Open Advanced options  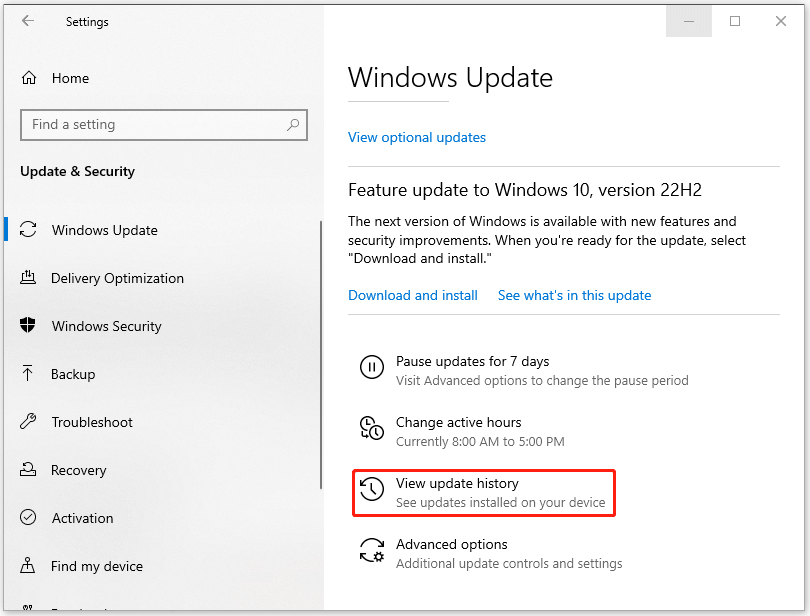491,553
